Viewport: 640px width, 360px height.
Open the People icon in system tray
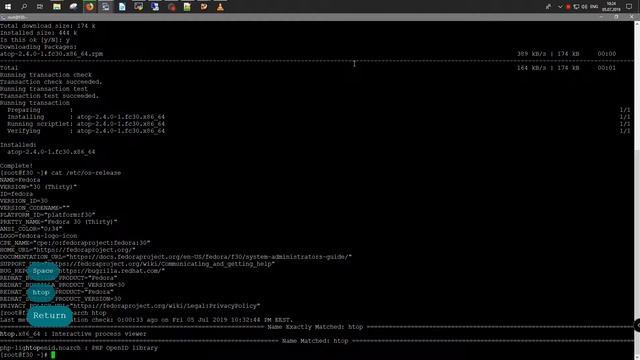click(x=548, y=7)
